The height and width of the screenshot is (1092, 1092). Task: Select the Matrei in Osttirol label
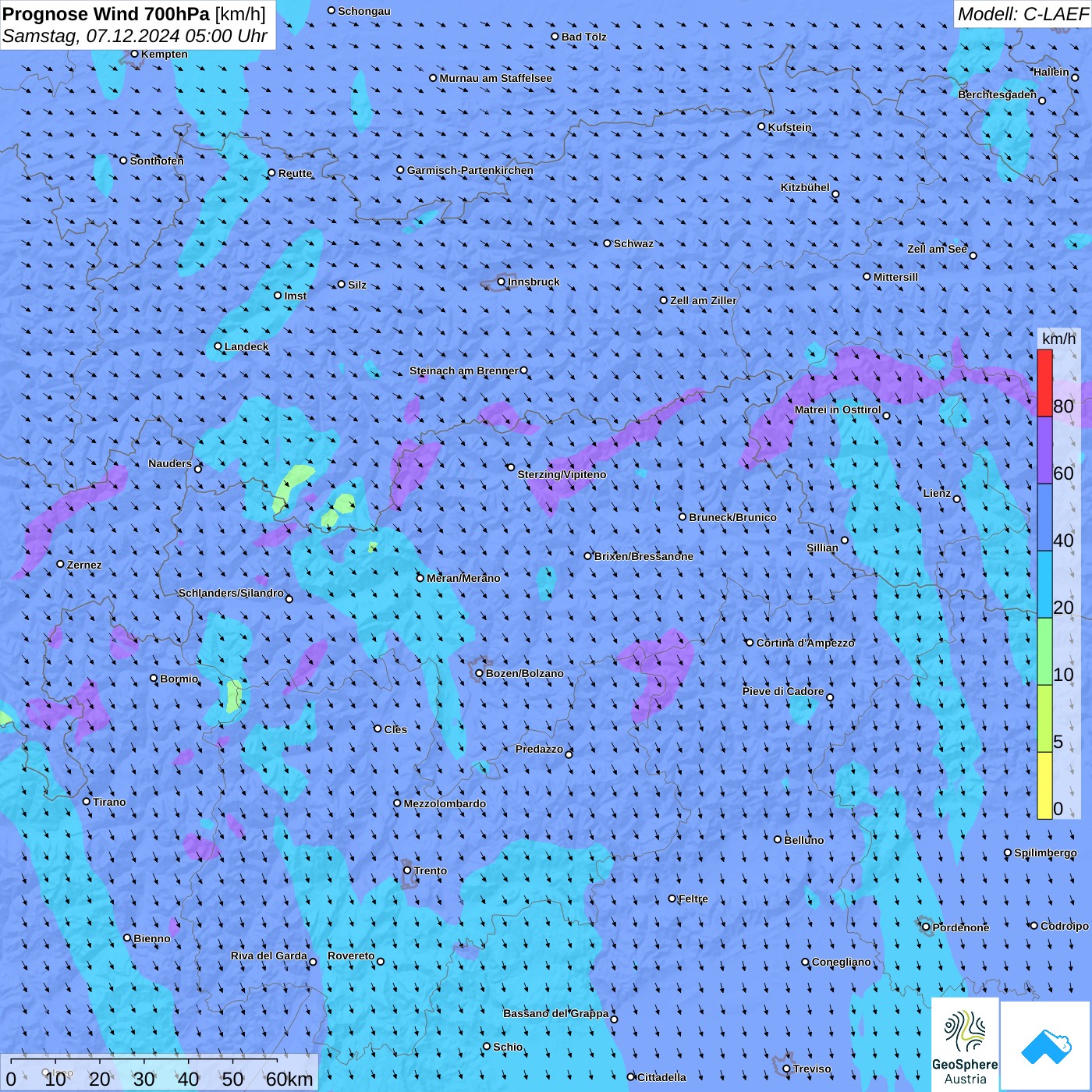click(838, 409)
